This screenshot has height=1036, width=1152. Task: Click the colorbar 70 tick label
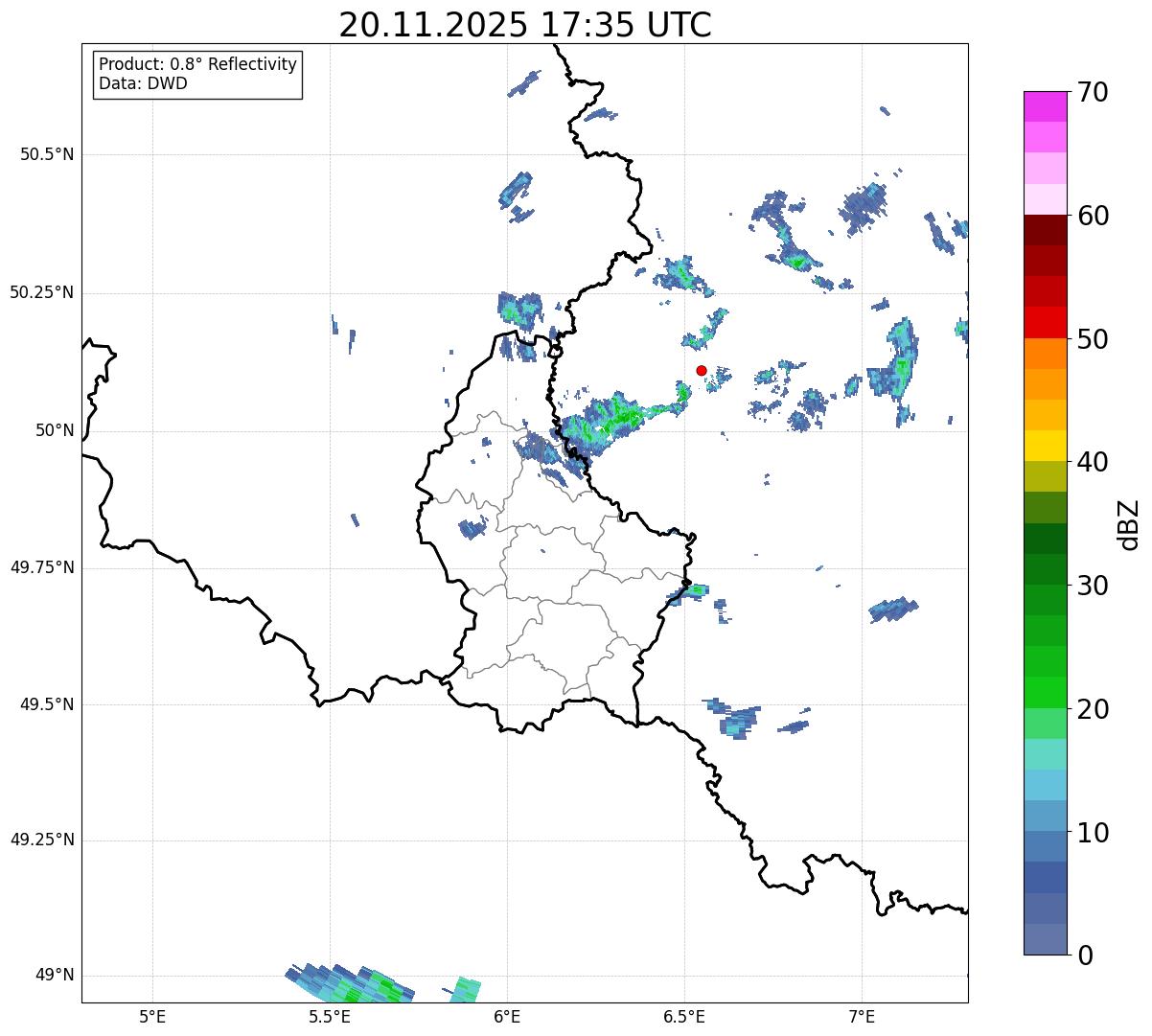point(1093,92)
